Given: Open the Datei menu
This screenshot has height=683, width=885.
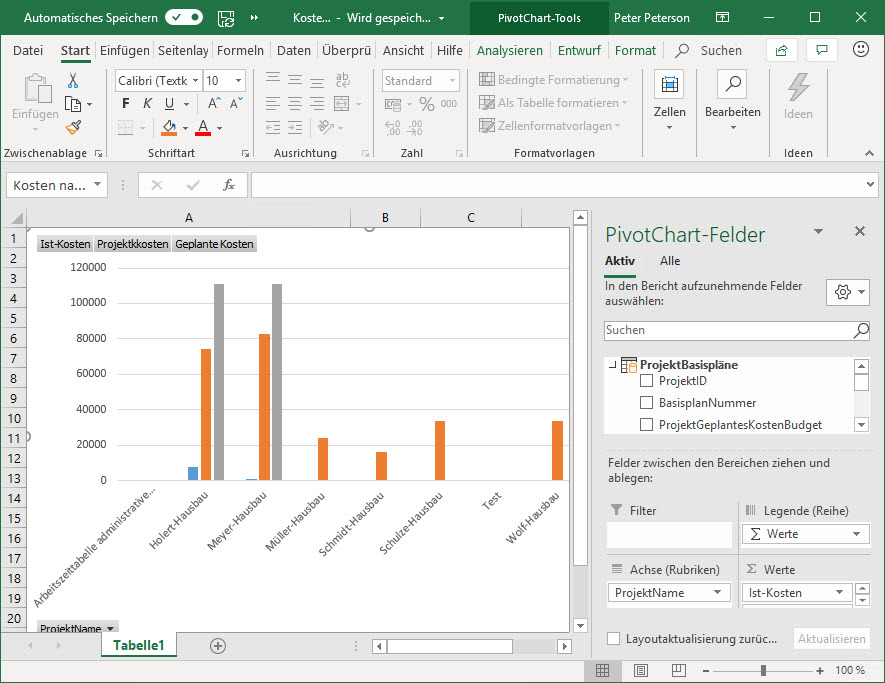Looking at the screenshot, I should [x=28, y=51].
